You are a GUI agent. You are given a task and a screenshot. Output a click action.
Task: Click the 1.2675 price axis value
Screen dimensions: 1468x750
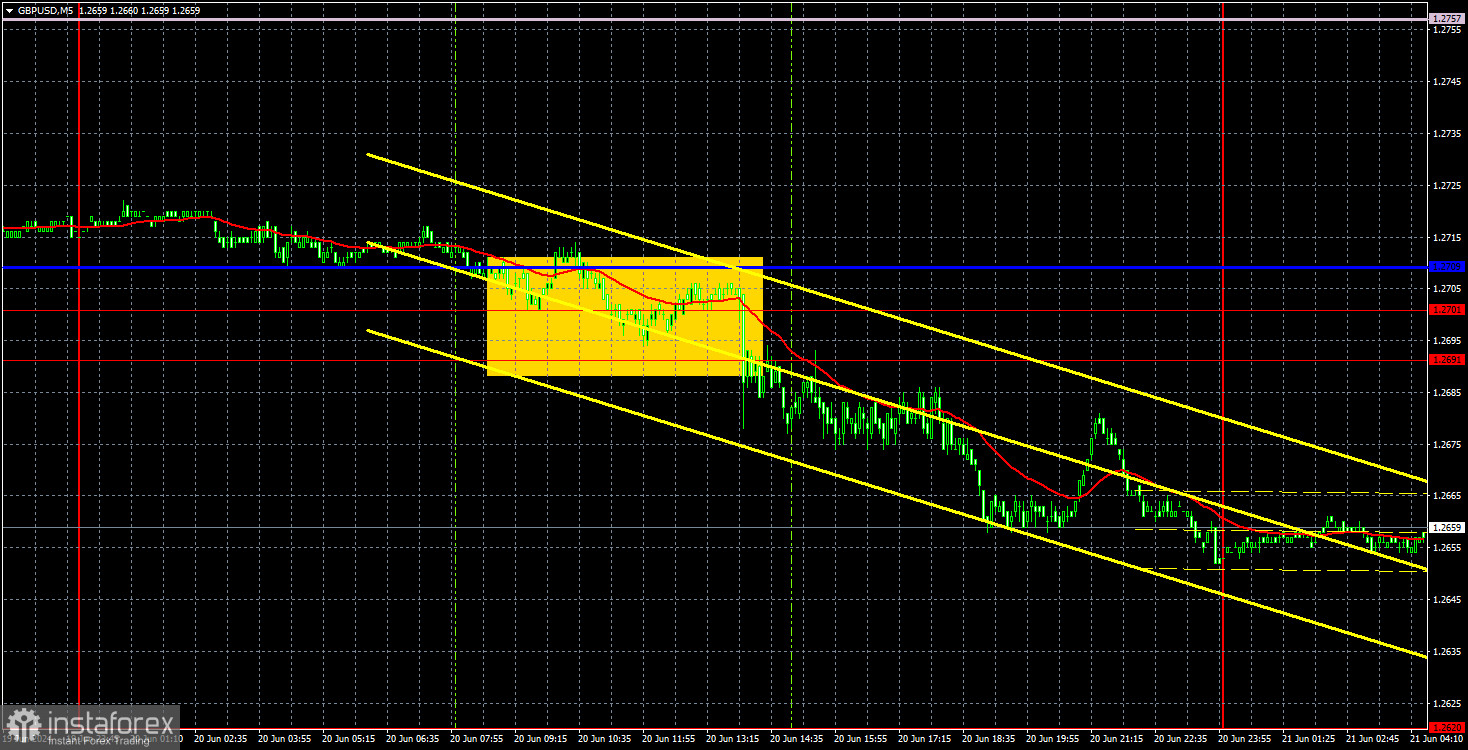(1447, 444)
